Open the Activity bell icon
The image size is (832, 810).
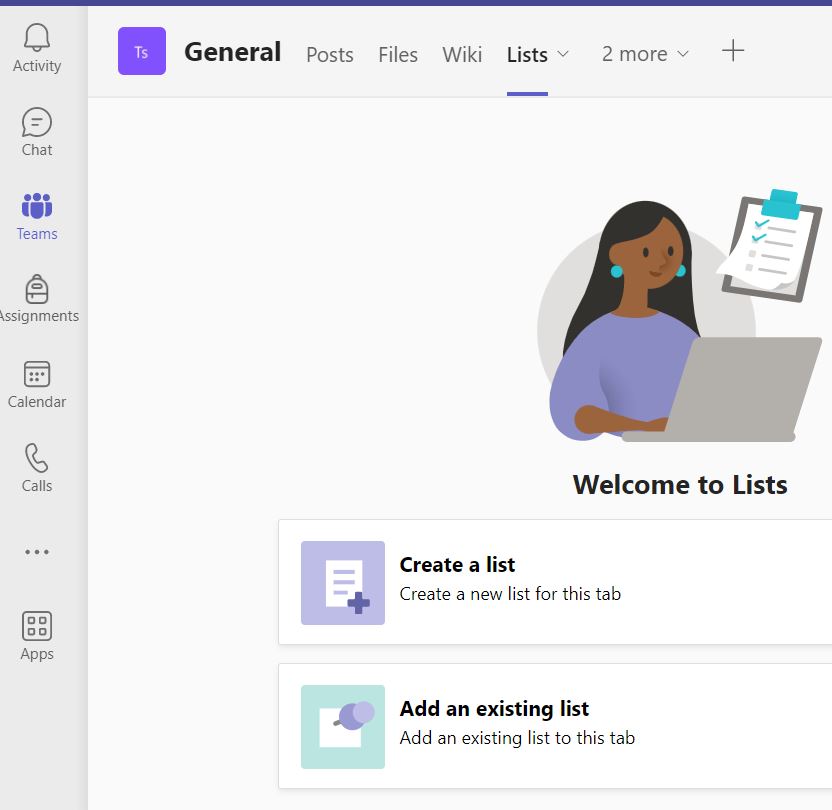37,40
